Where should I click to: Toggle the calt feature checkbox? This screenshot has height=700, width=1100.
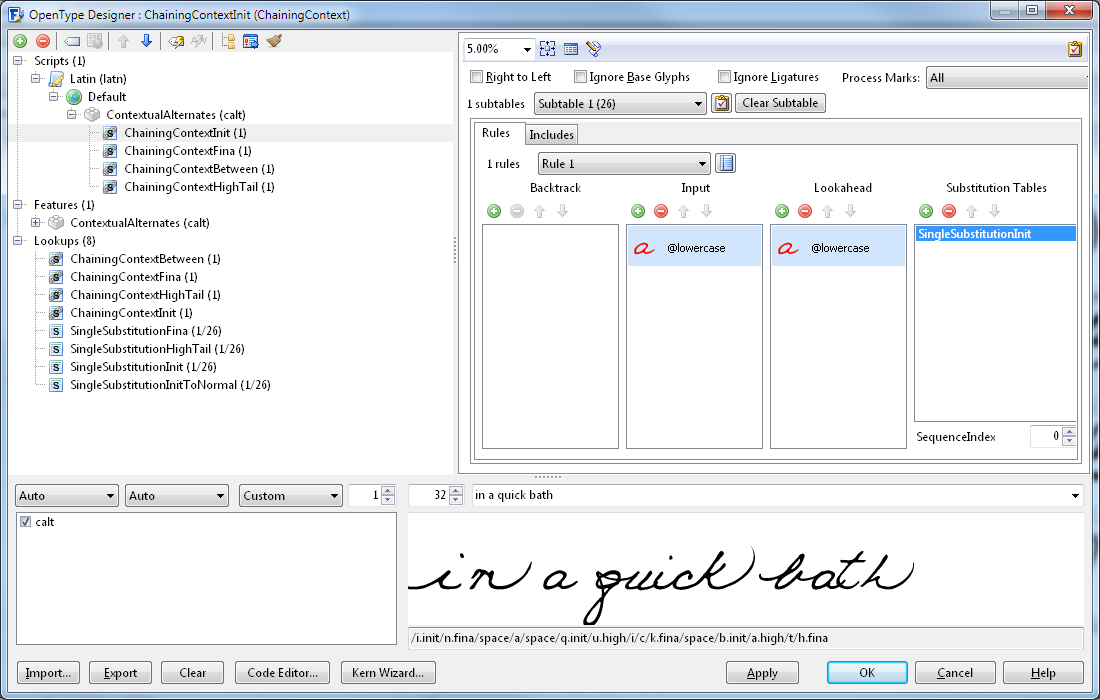tap(26, 522)
